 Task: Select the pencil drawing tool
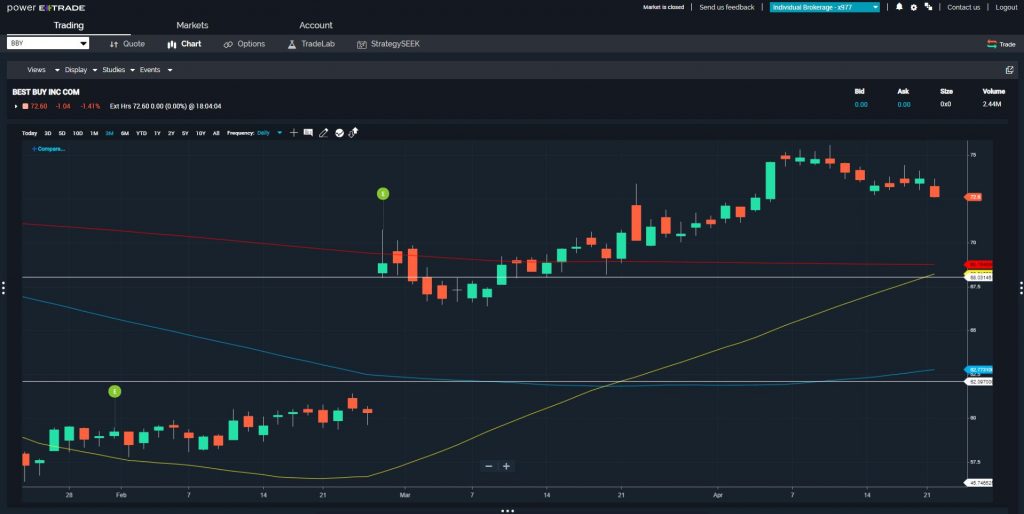[x=323, y=133]
